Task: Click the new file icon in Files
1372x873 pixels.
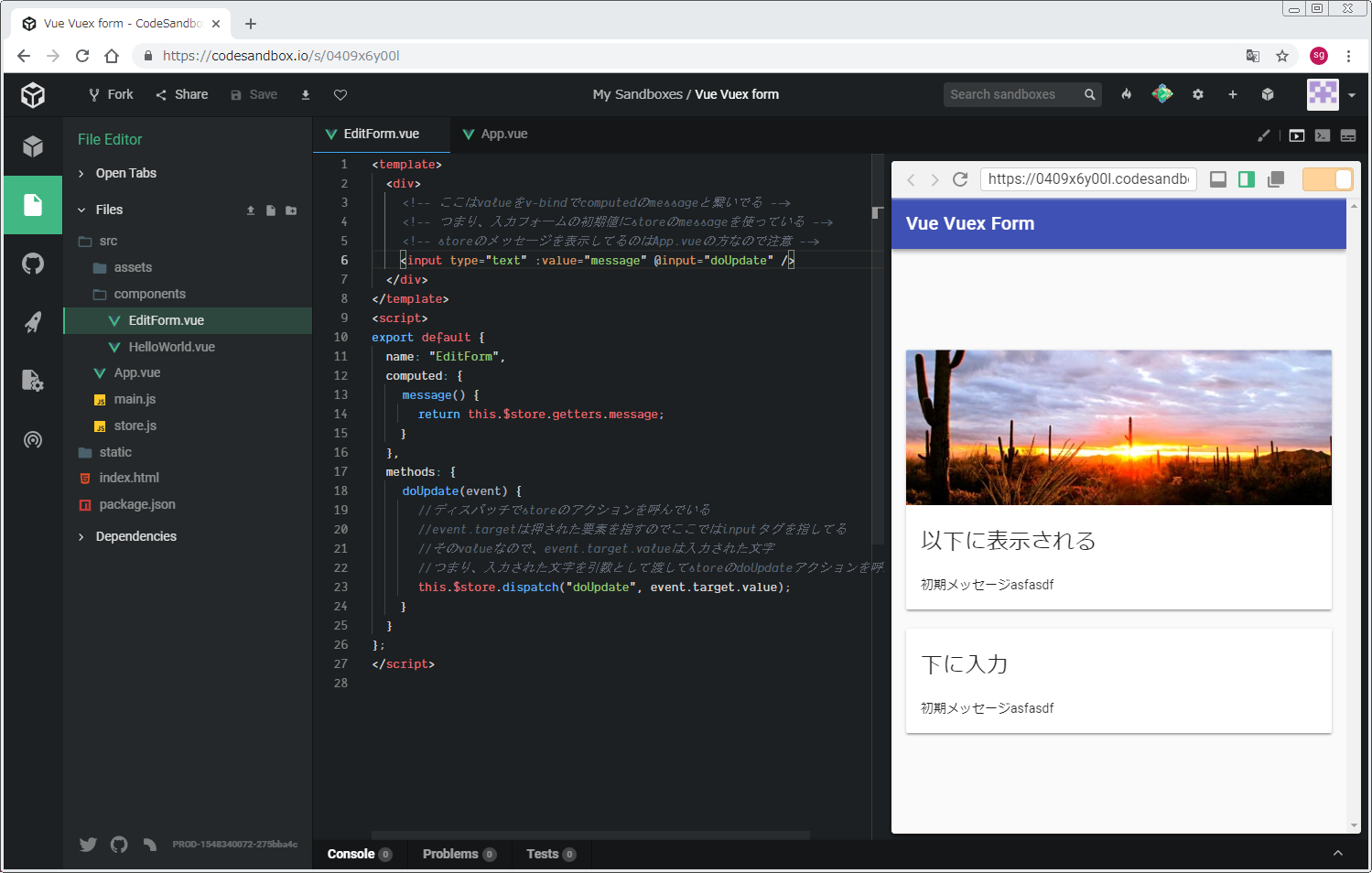Action: [x=271, y=210]
